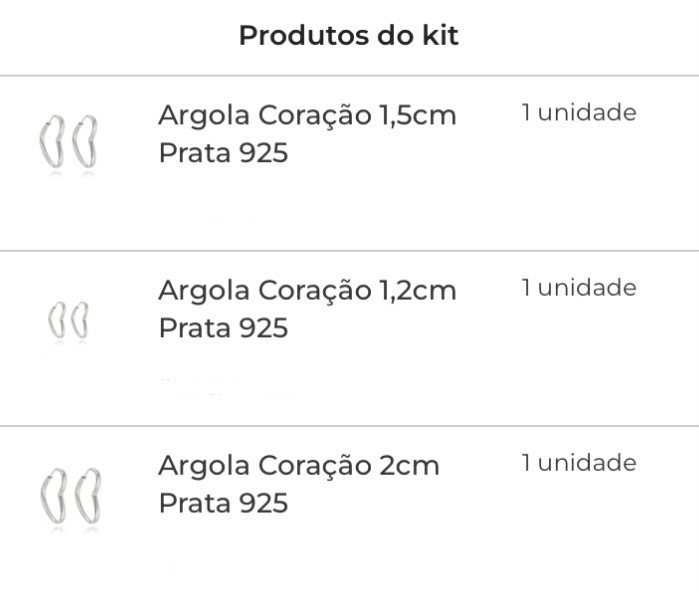The width and height of the screenshot is (699, 599).
Task: Open the "Argola Coração 1,5cm" product title
Action: click(x=307, y=116)
